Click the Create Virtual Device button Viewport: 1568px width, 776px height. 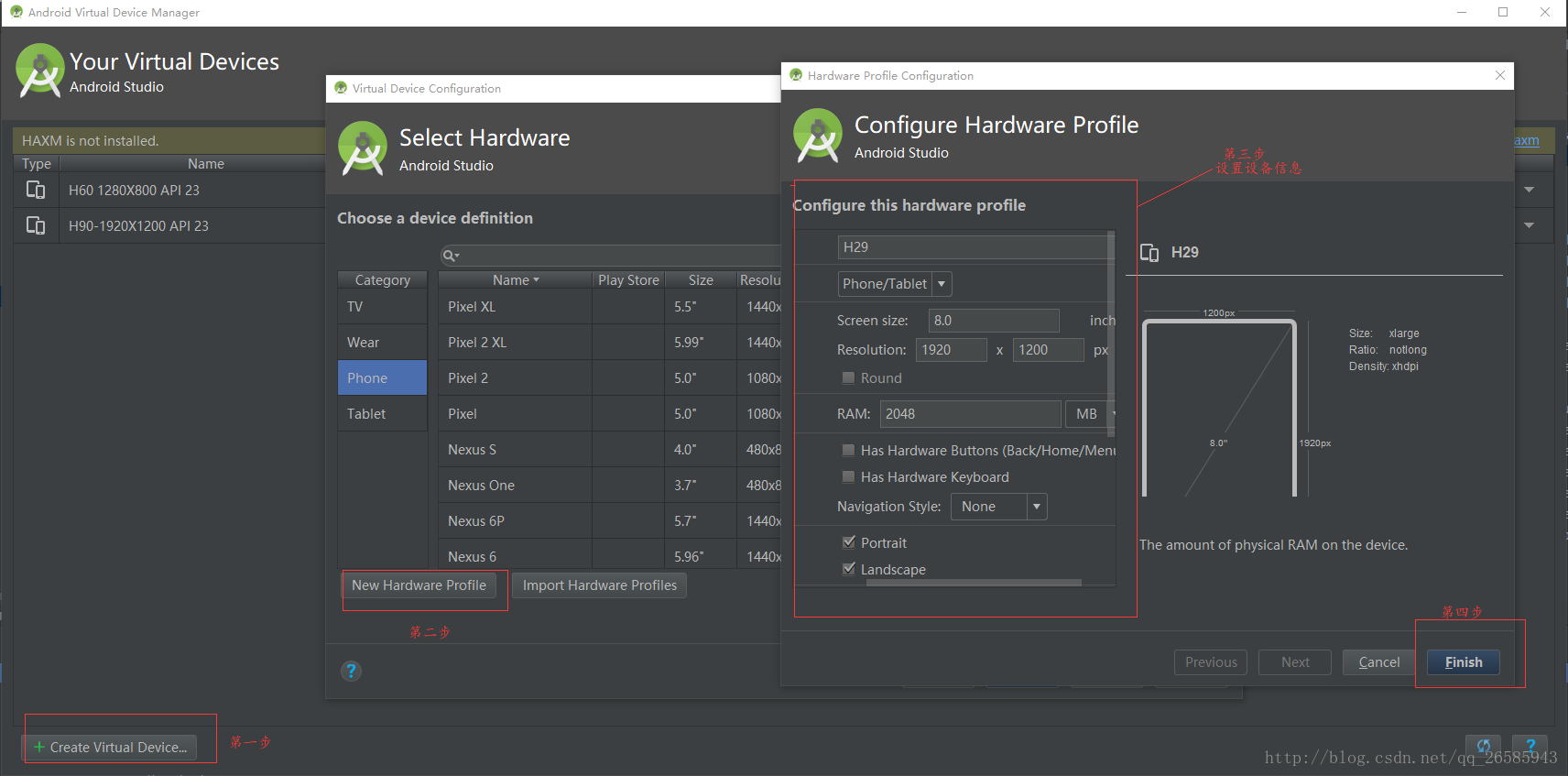[x=110, y=747]
